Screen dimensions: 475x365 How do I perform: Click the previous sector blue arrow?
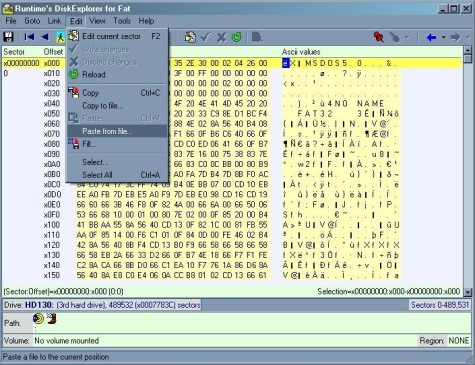(x=45, y=37)
